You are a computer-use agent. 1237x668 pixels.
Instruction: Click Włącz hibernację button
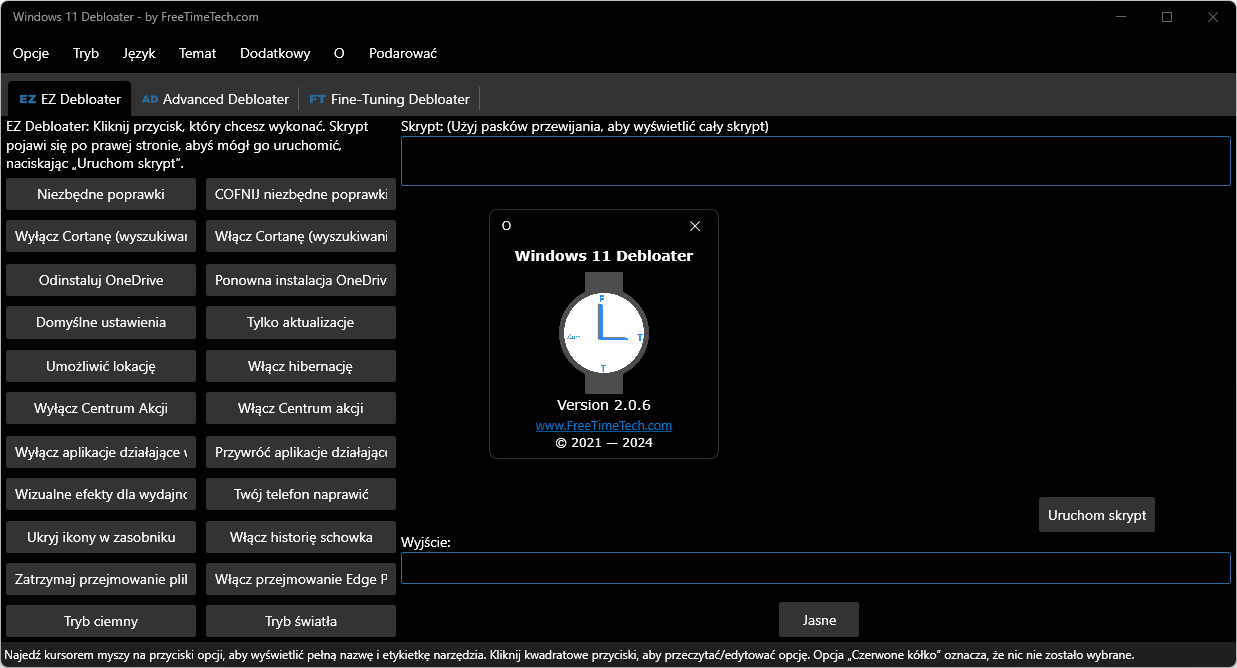(x=301, y=365)
